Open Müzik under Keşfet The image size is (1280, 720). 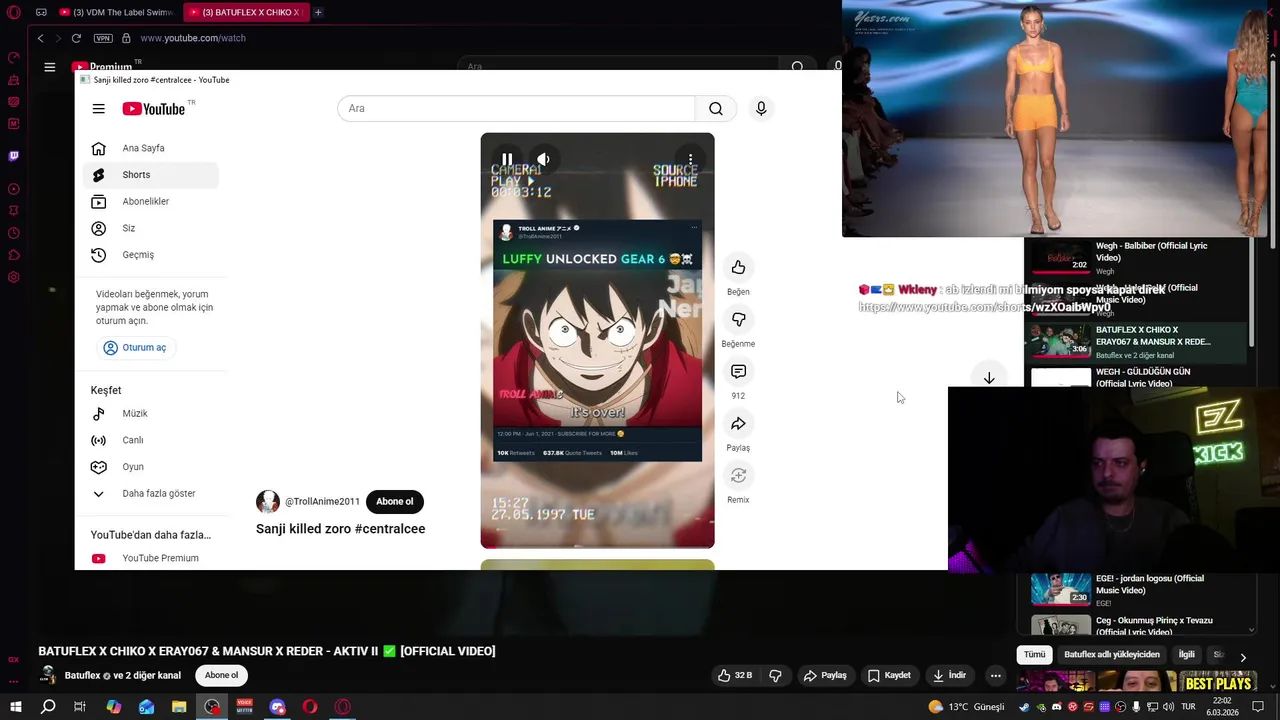pos(151,413)
